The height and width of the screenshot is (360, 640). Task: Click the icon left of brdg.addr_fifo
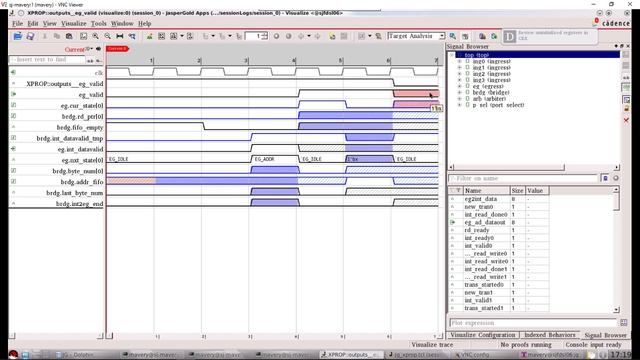click(x=13, y=181)
